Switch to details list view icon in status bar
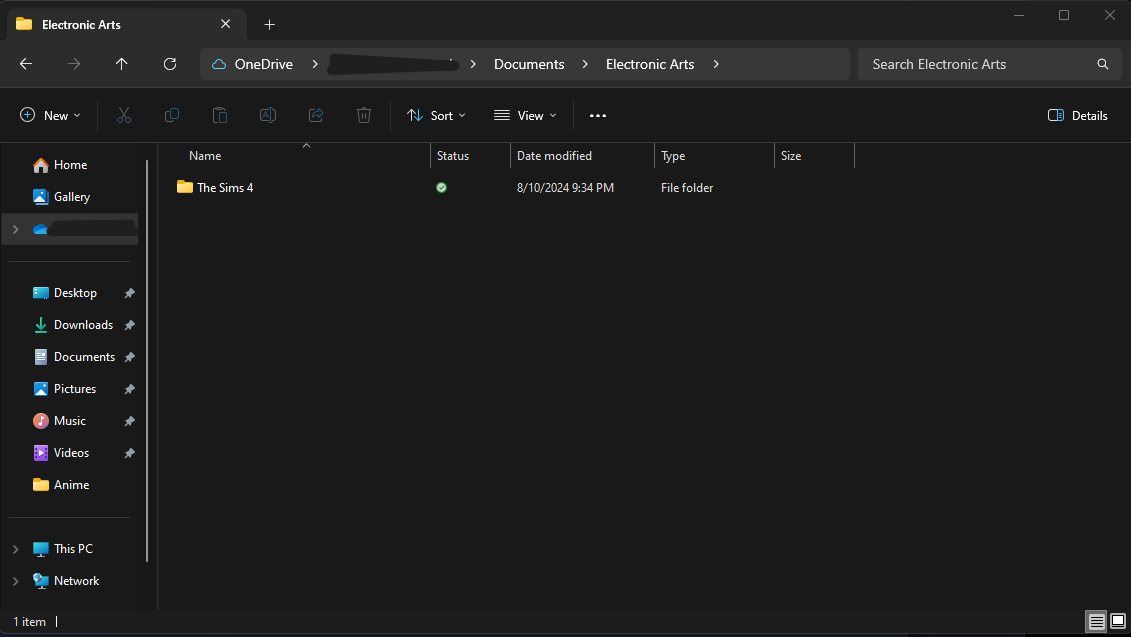 click(1096, 621)
